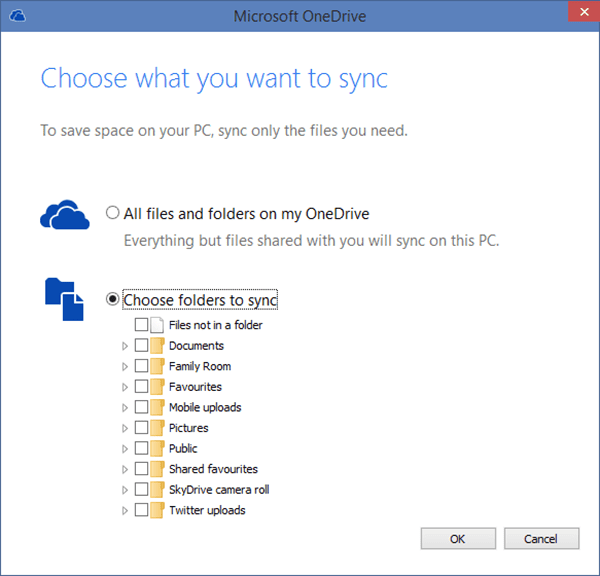Click the "All files and folders on my OneDrive" label
Image resolution: width=600 pixels, height=576 pixels.
tap(246, 214)
